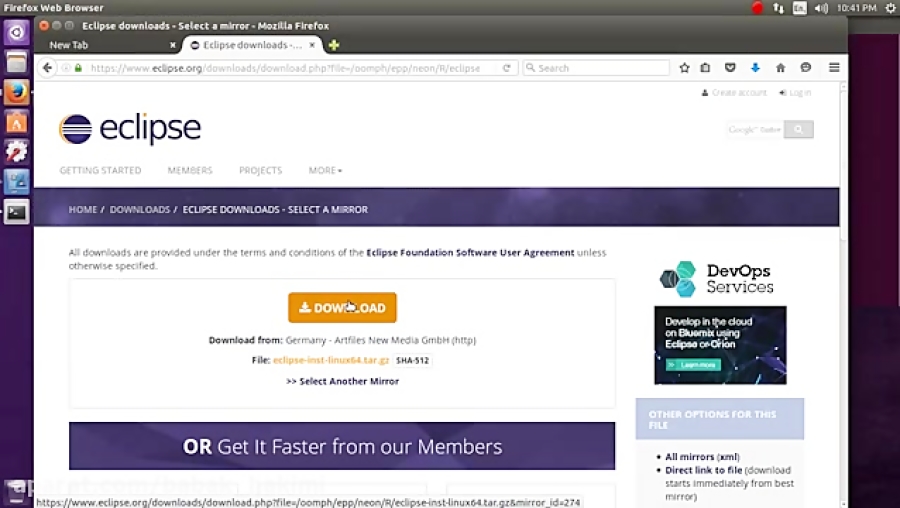This screenshot has height=508, width=900.
Task: Open the Log in link
Action: click(795, 92)
